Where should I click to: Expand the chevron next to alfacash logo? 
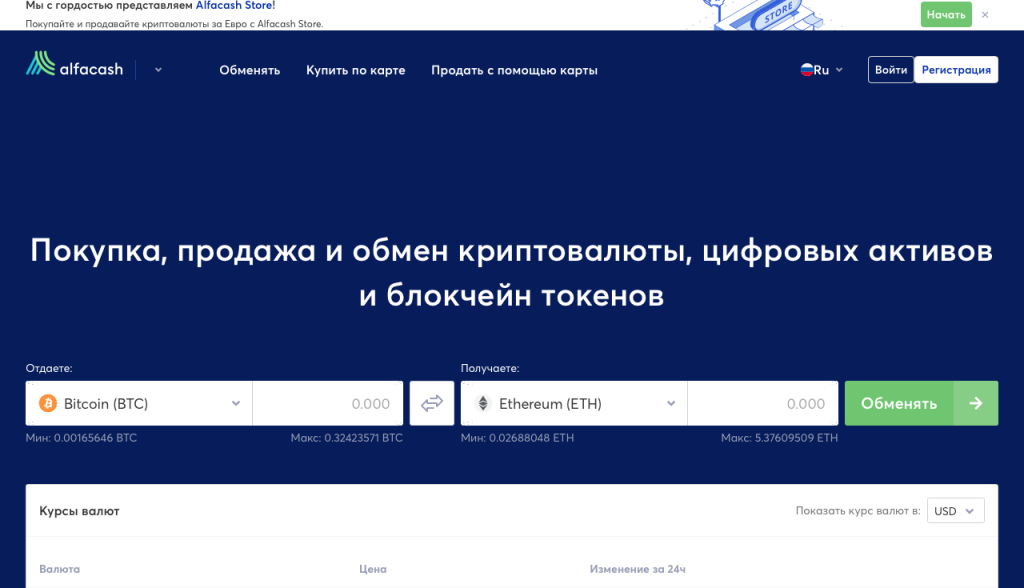tap(158, 70)
